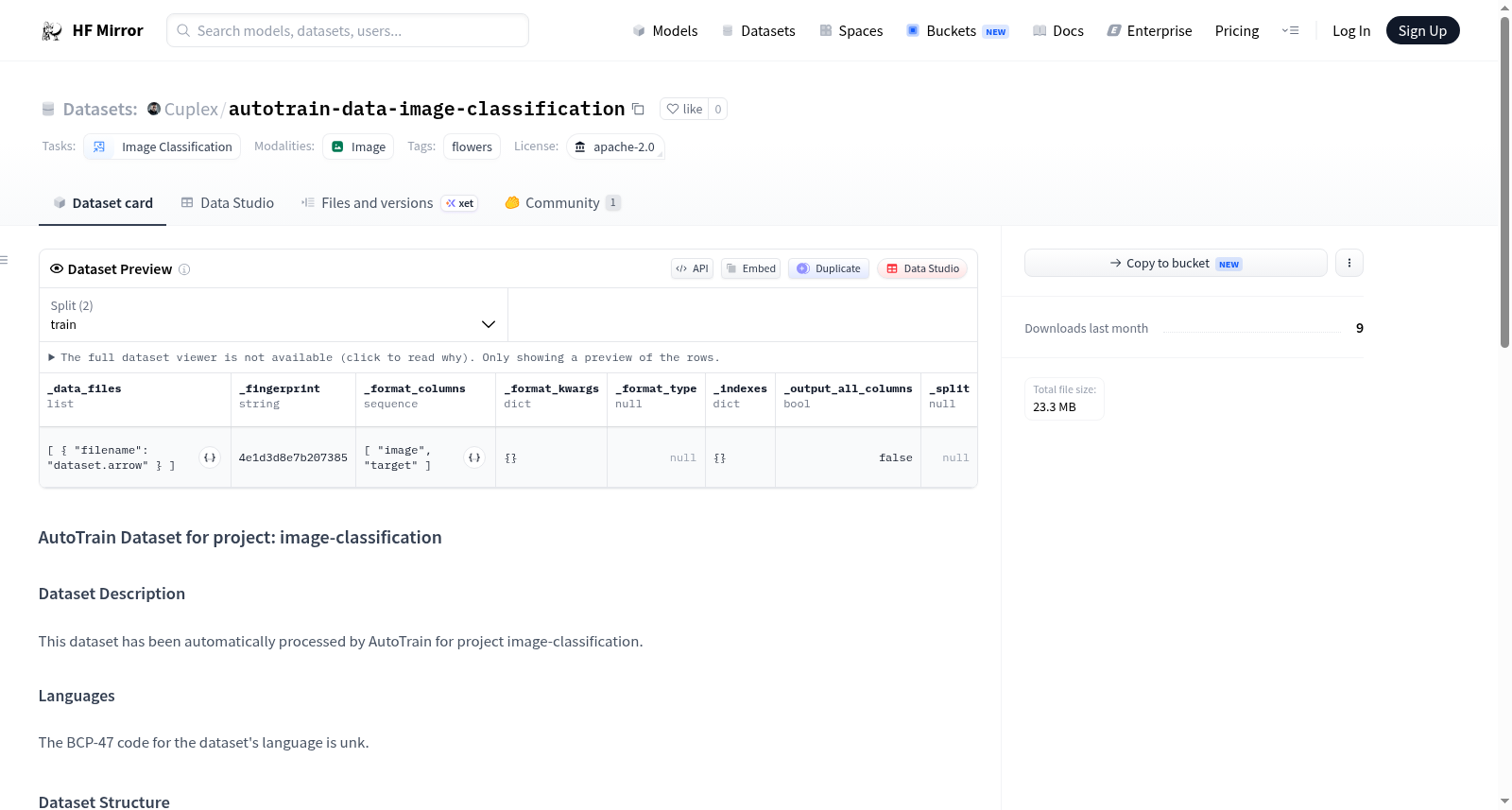This screenshot has width=1512, height=810.
Task: Open the three-dot more options menu
Action: pos(1349,263)
